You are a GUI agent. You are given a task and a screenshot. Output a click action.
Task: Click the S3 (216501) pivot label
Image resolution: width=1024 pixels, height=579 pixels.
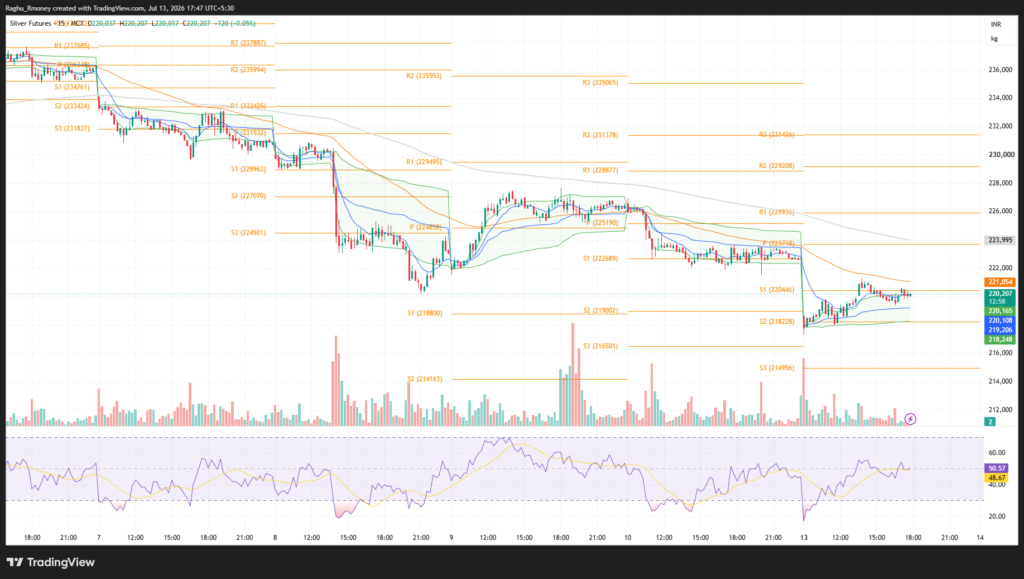(x=600, y=347)
